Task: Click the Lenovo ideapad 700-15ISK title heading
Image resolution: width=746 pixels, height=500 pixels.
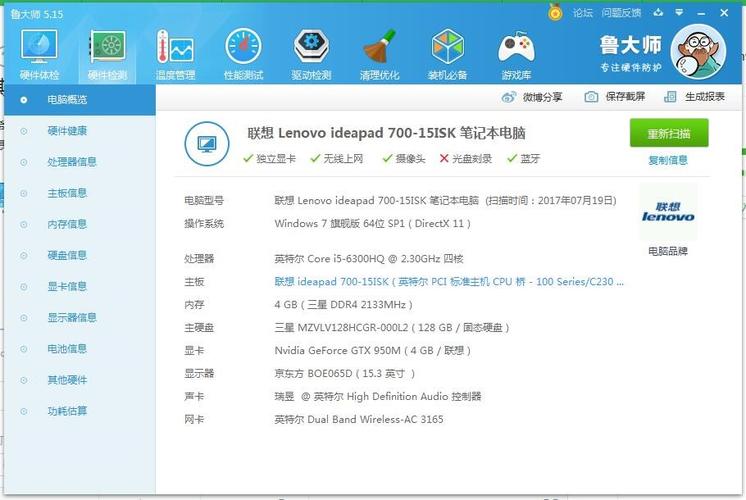Action: point(386,133)
